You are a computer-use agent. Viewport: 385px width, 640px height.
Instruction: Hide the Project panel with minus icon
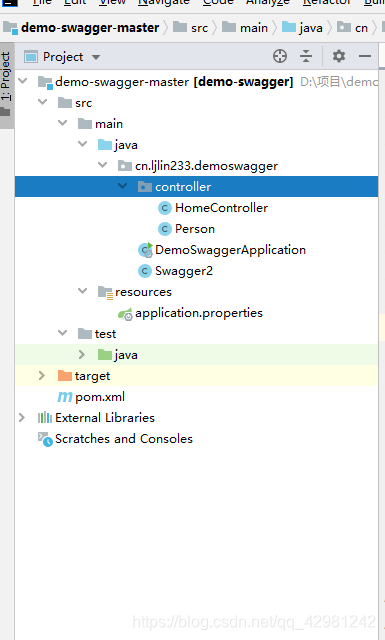(365, 56)
